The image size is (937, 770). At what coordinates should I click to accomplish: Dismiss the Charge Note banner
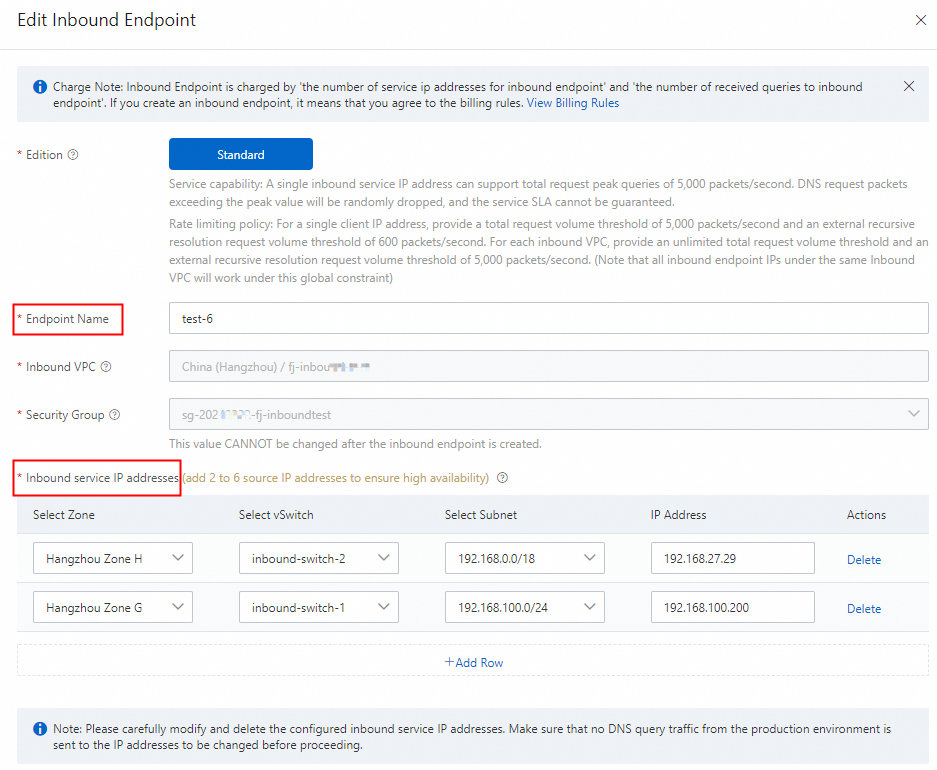[x=908, y=86]
